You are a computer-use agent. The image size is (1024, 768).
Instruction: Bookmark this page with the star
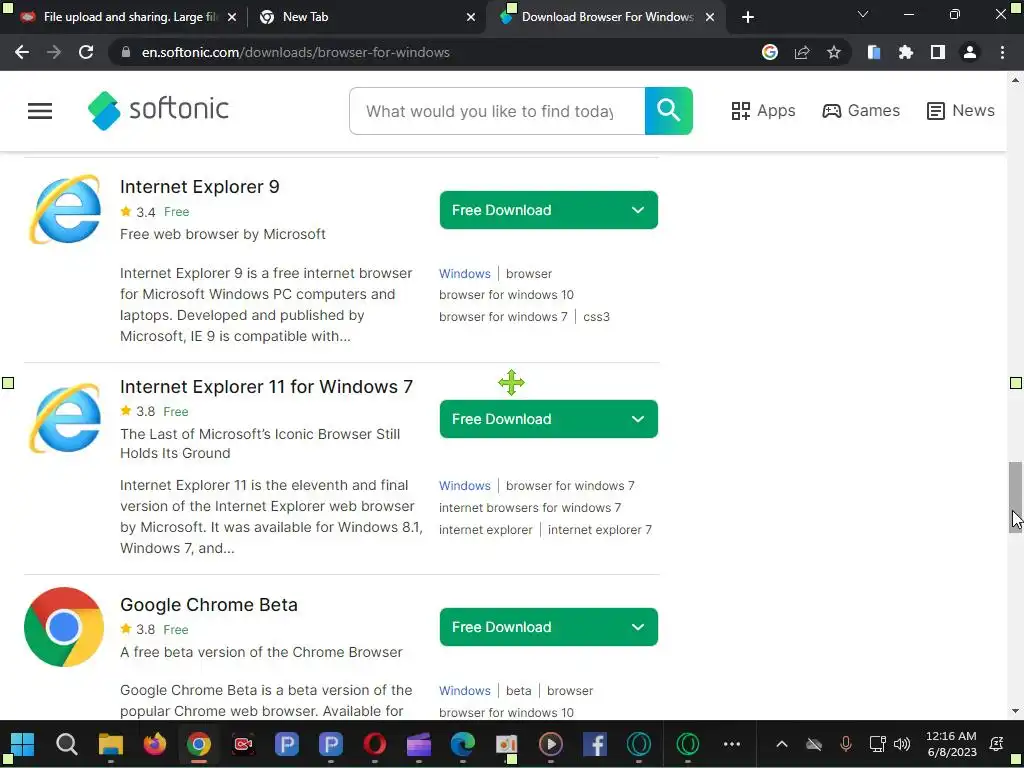pos(833,52)
